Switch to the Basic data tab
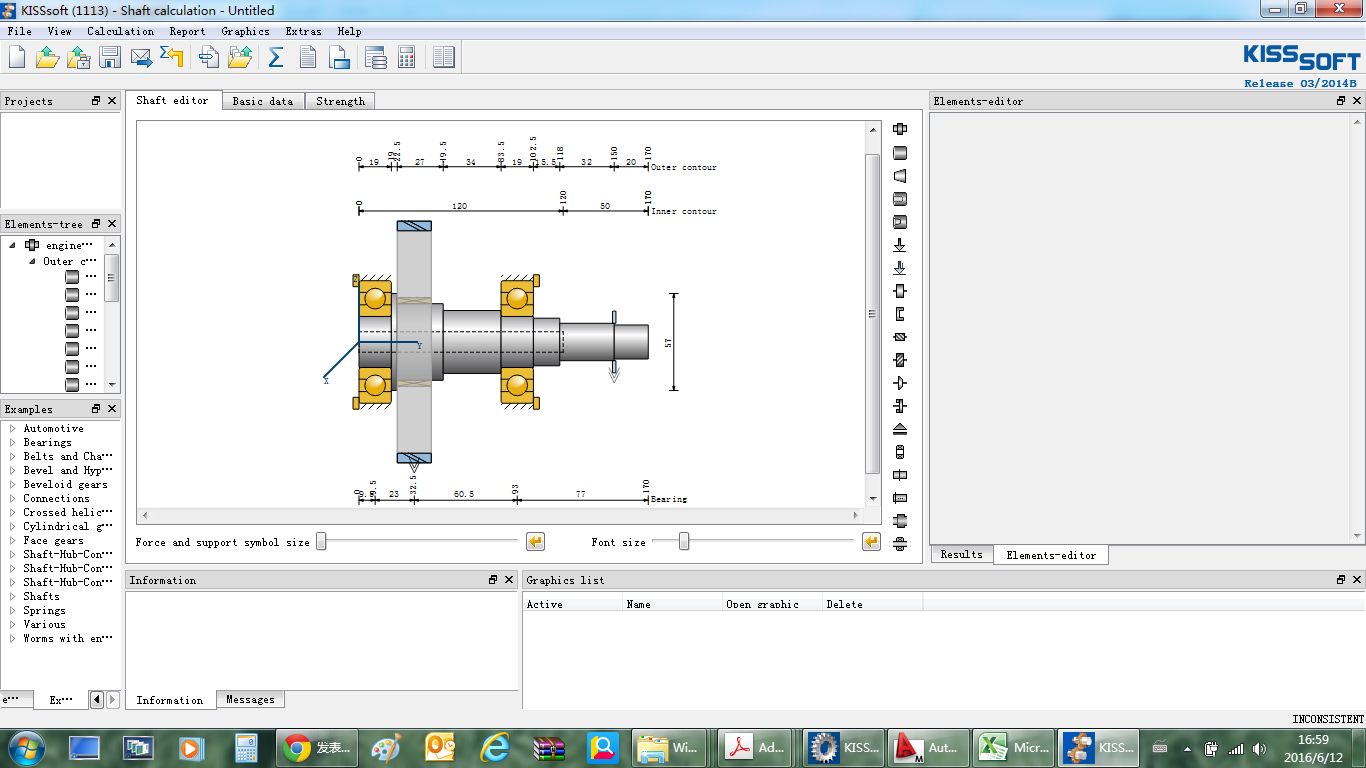This screenshot has width=1366, height=768. coord(263,101)
